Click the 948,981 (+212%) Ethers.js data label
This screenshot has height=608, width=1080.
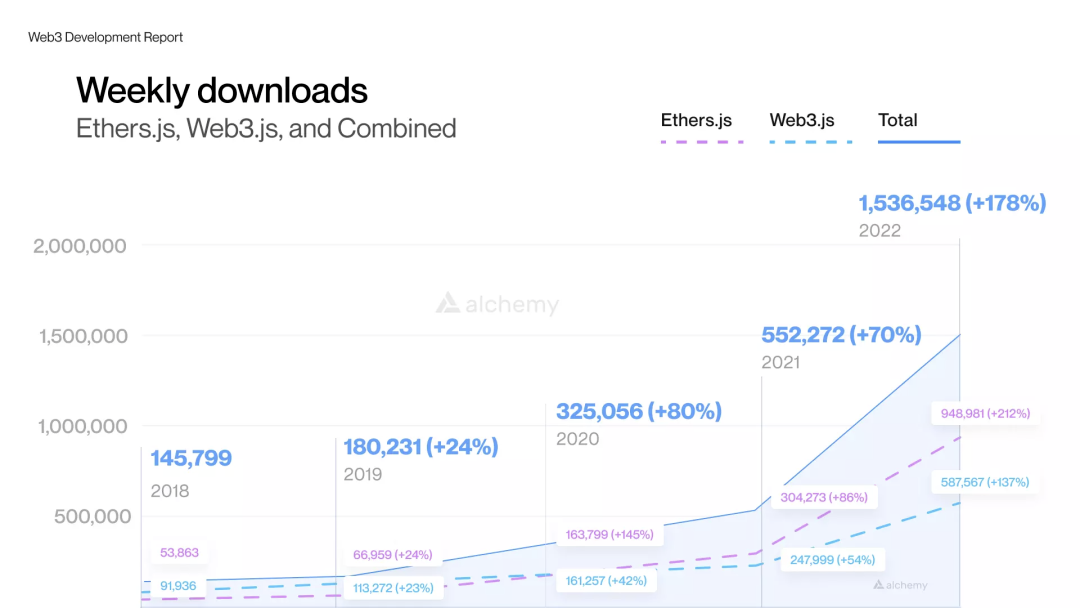[x=984, y=413]
